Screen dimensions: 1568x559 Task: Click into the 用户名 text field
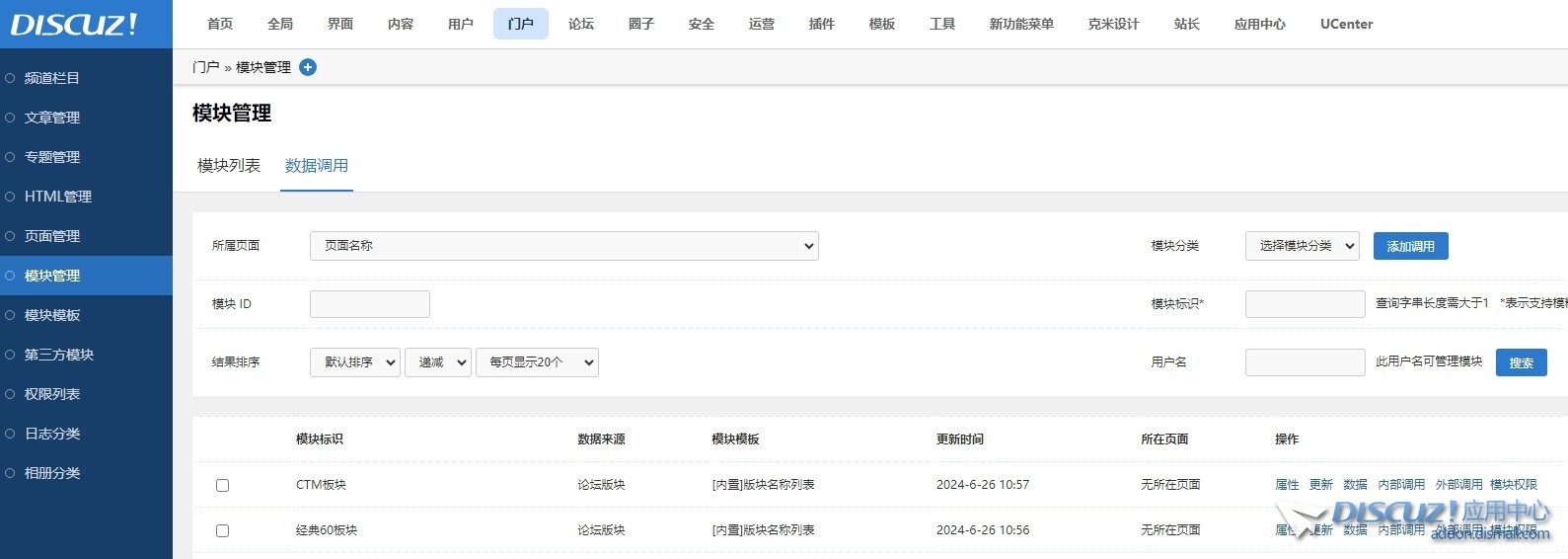[x=1305, y=362]
